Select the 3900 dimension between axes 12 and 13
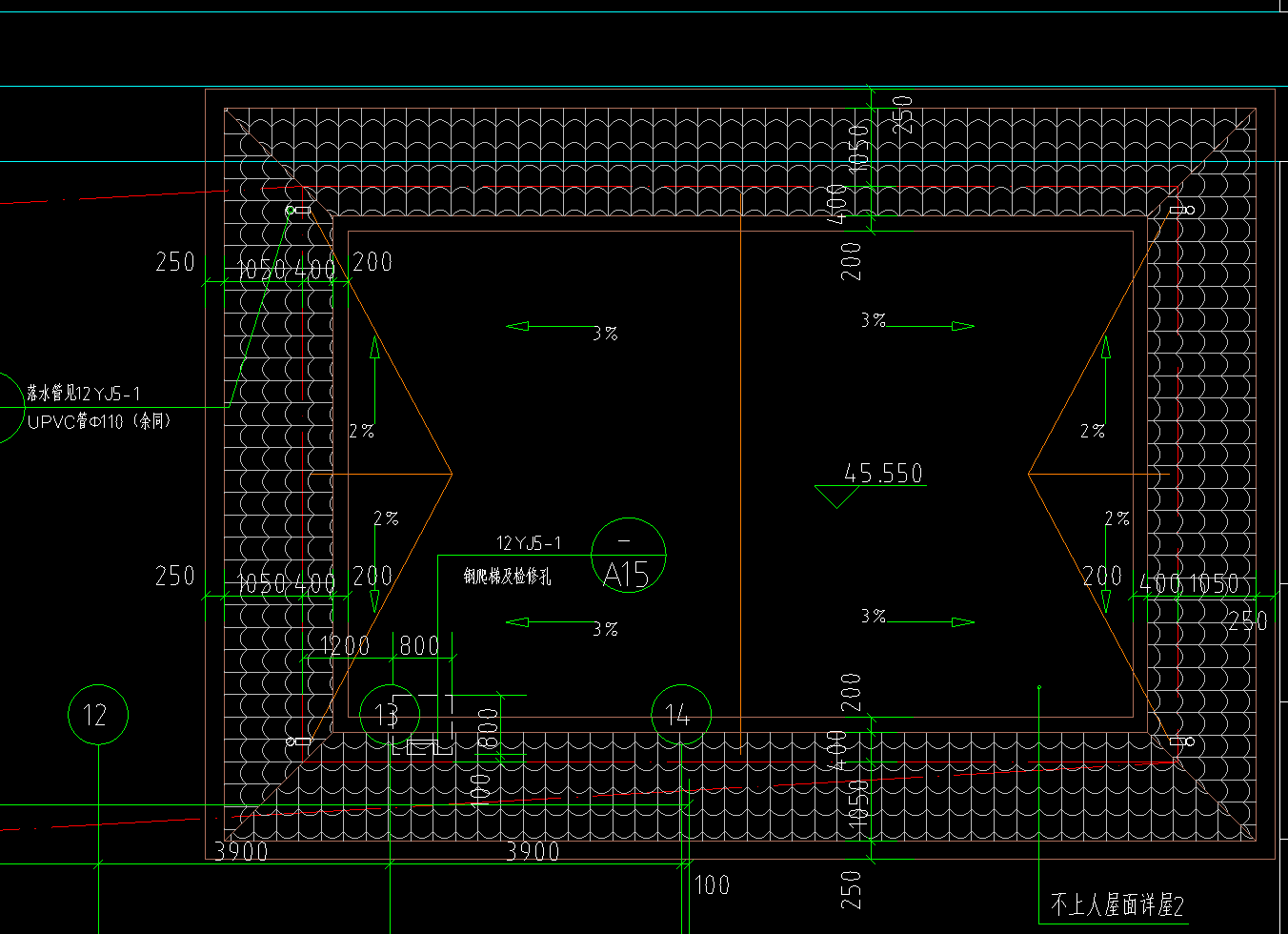The height and width of the screenshot is (934, 1288). point(241,851)
